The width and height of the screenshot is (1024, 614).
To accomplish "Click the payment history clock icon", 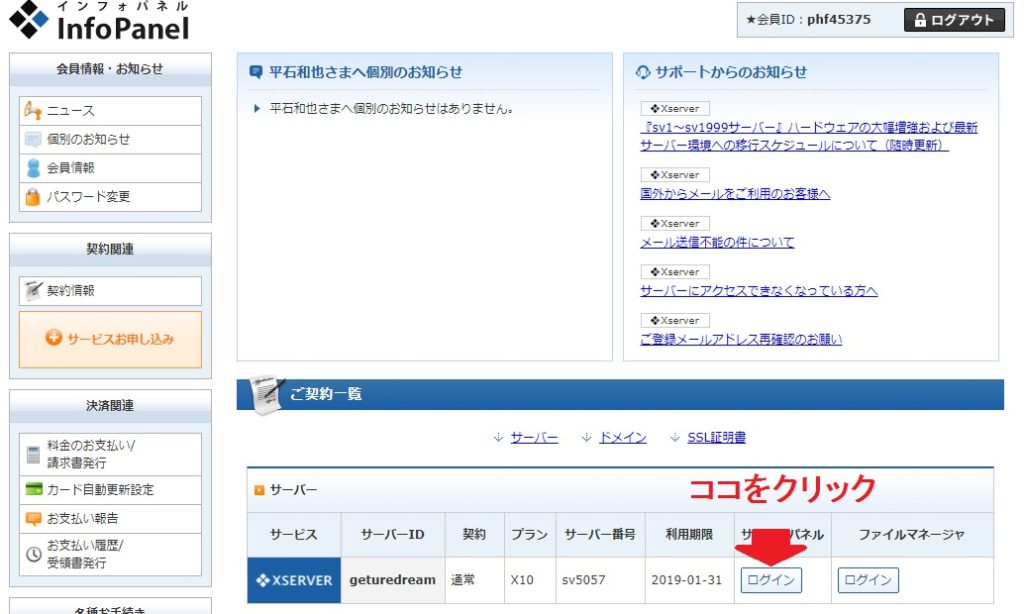I will [x=33, y=552].
